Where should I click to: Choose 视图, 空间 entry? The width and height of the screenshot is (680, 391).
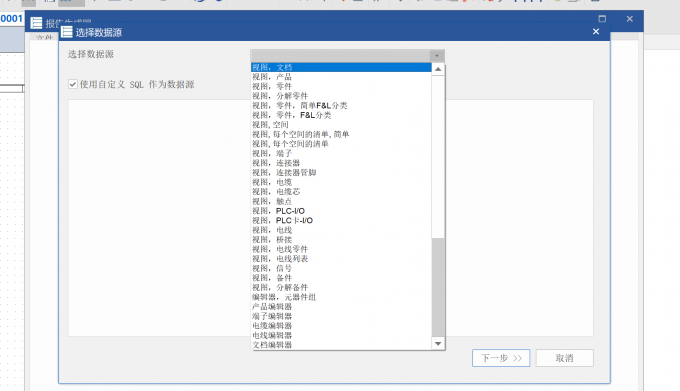click(x=341, y=124)
